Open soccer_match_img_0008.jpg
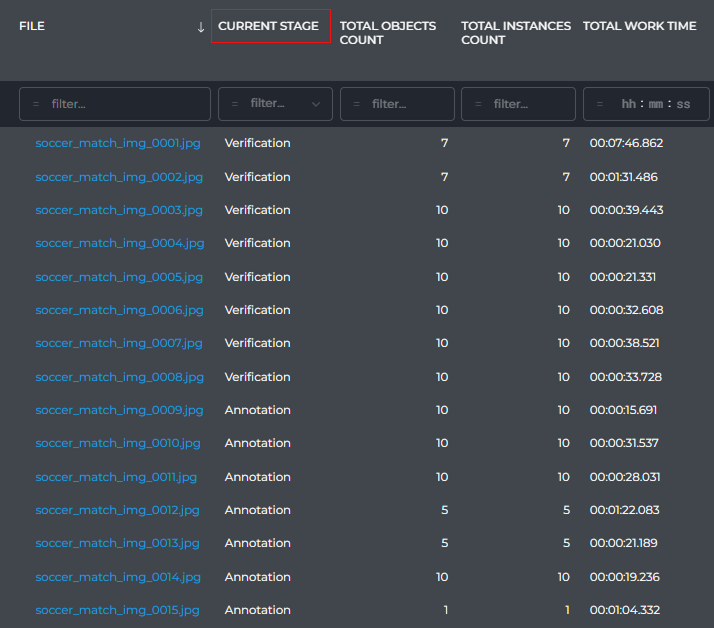This screenshot has width=714, height=628. click(x=119, y=377)
